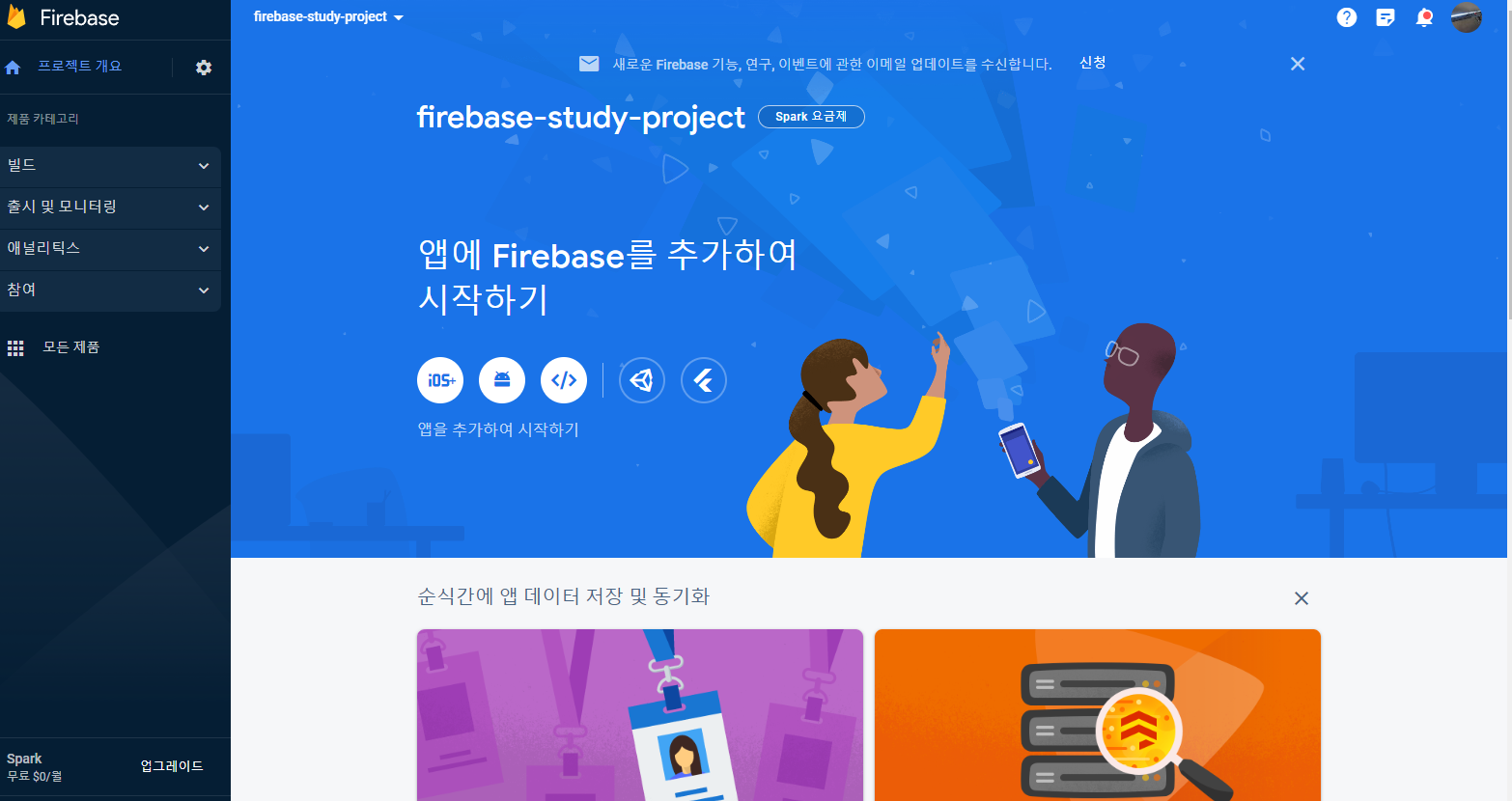The image size is (1512, 801).
Task: Expand the 참여 category
Action: click(110, 290)
